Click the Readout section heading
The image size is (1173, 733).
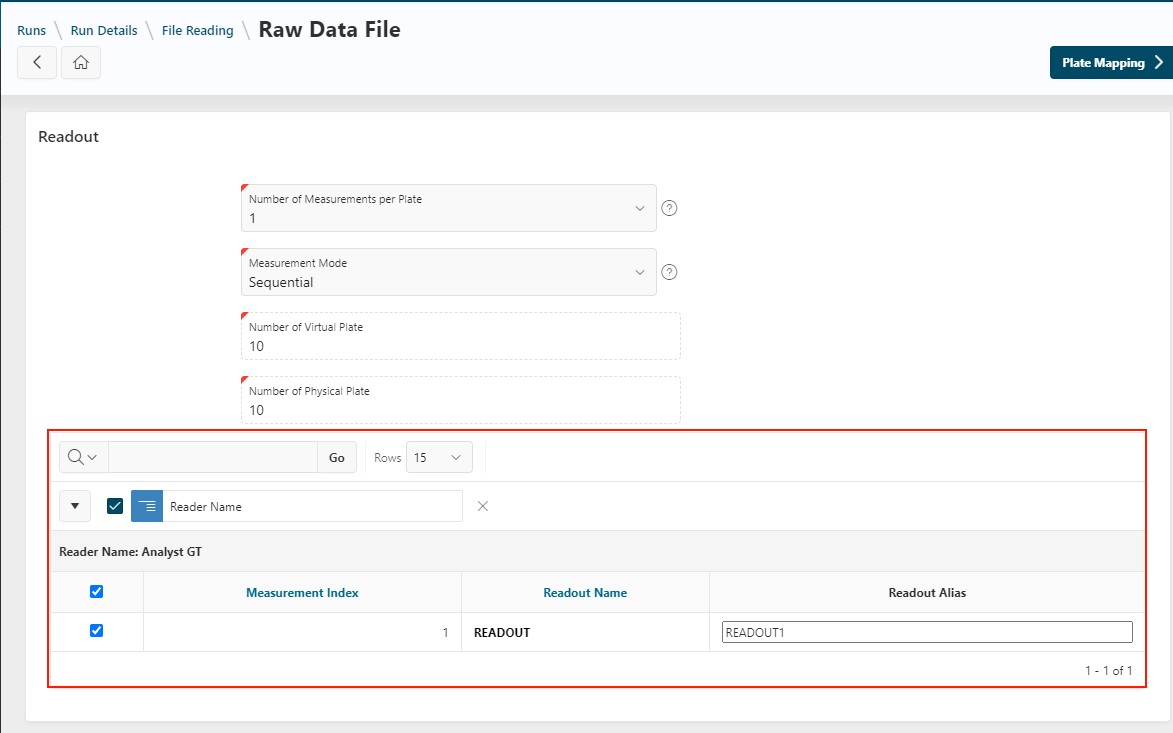tap(68, 136)
